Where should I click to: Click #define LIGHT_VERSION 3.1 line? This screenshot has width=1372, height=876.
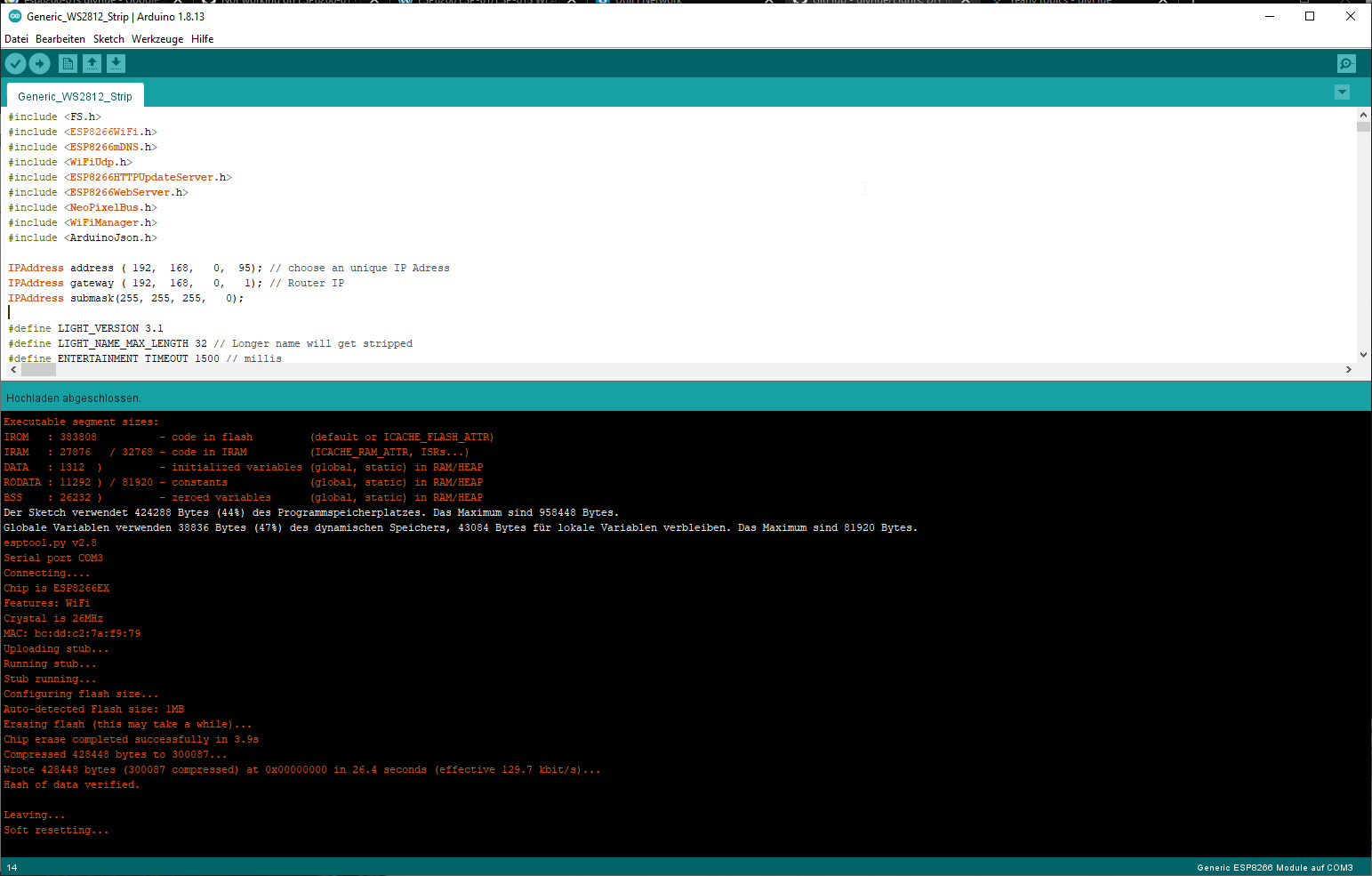pyautogui.click(x=85, y=328)
